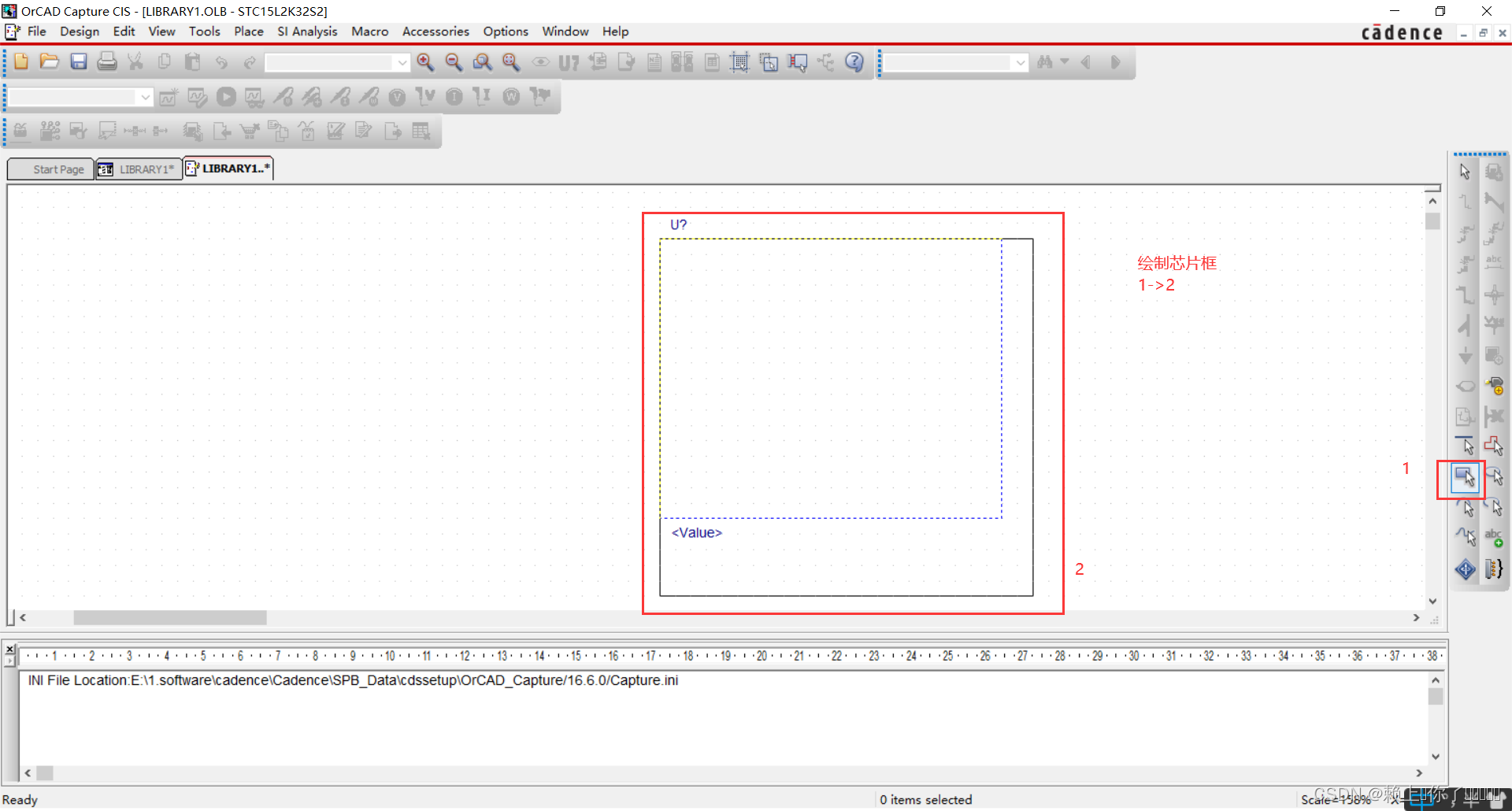Click the canvas horizontal scrollbar thumb
The height and width of the screenshot is (811, 1512).
(x=170, y=618)
